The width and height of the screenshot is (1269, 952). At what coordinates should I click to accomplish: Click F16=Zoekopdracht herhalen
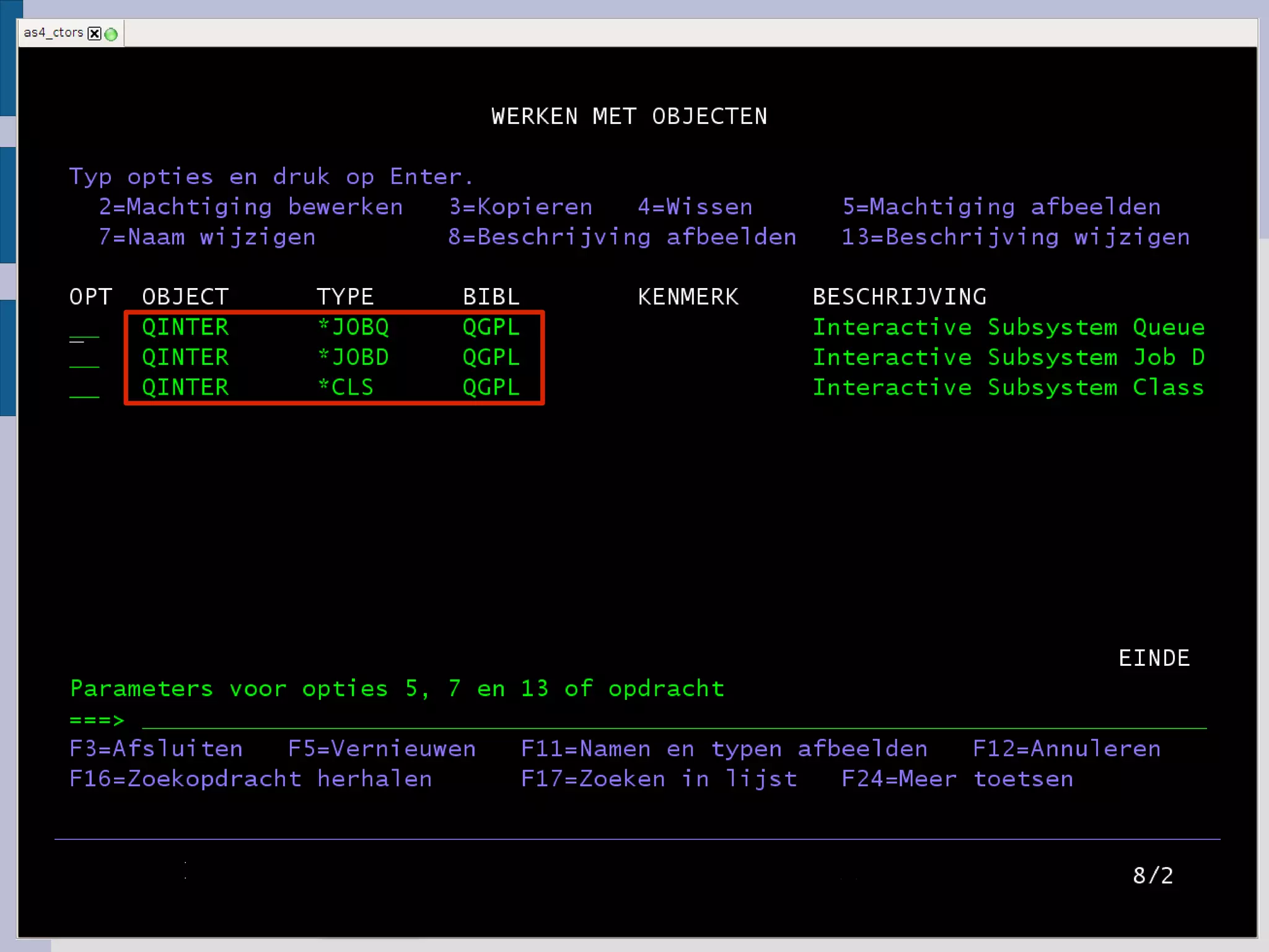pos(250,779)
